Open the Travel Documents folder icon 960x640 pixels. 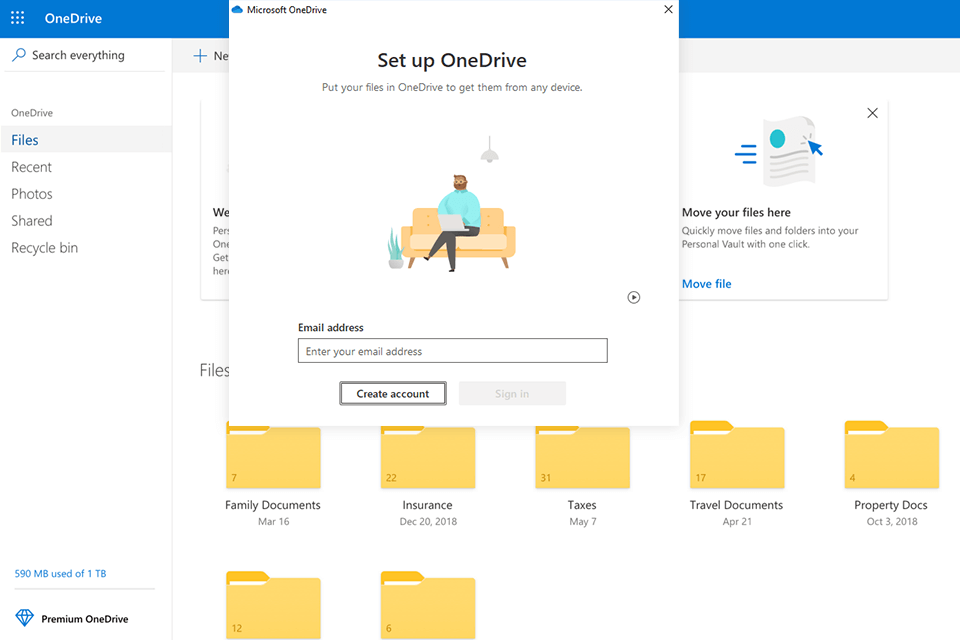coord(737,454)
